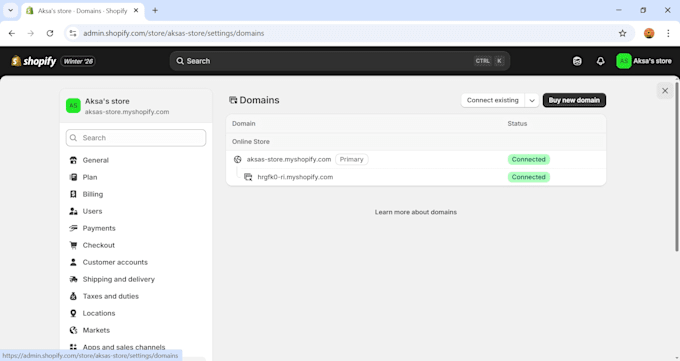The width and height of the screenshot is (680, 361).
Task: Click the Primary badge
Action: tap(351, 159)
